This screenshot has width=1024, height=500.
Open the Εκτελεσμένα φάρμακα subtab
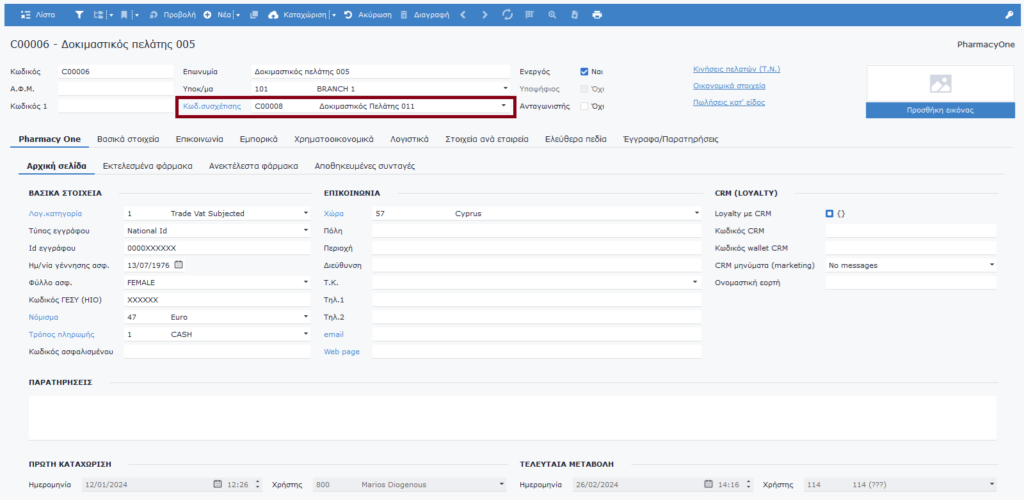147,165
